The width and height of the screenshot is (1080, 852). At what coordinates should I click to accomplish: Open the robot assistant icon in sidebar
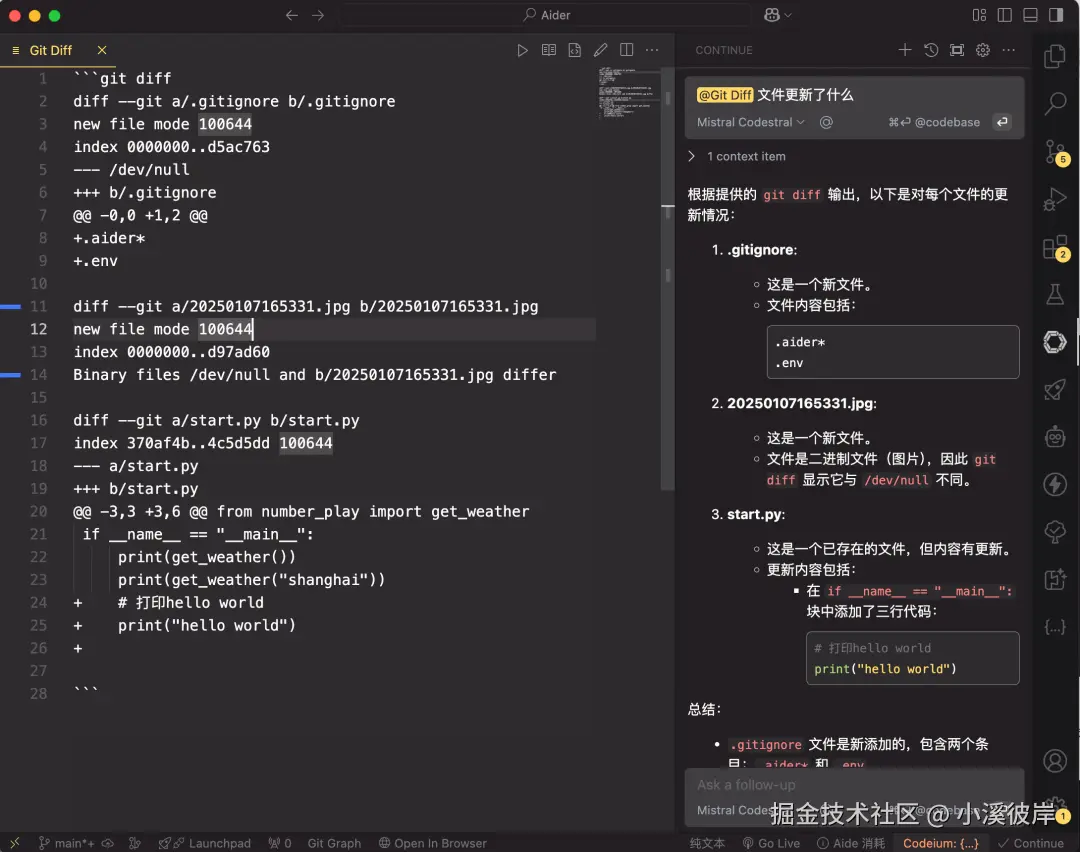[1055, 437]
